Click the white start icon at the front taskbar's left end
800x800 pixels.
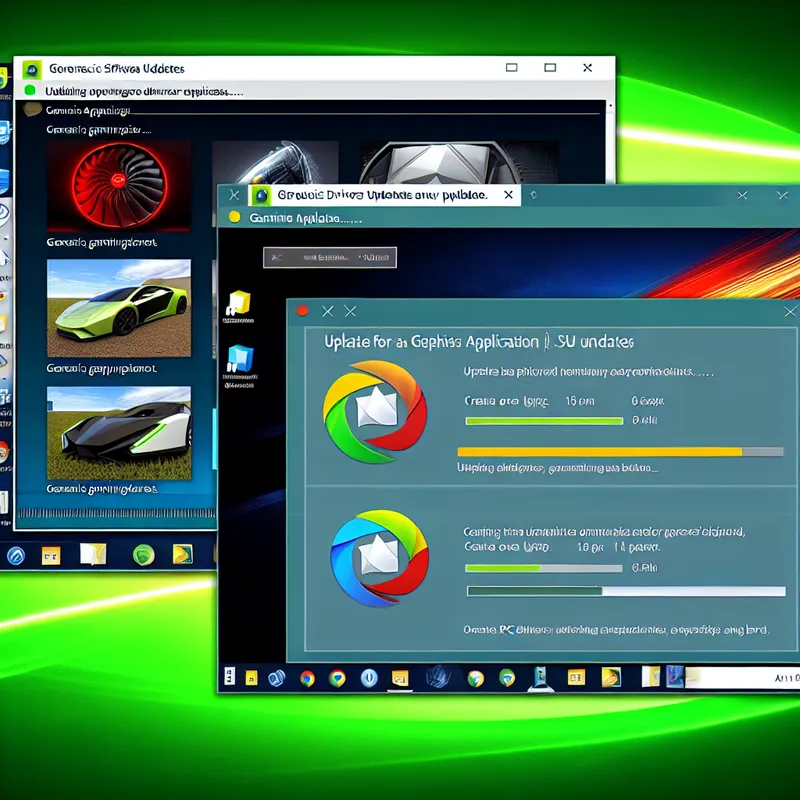(x=230, y=676)
